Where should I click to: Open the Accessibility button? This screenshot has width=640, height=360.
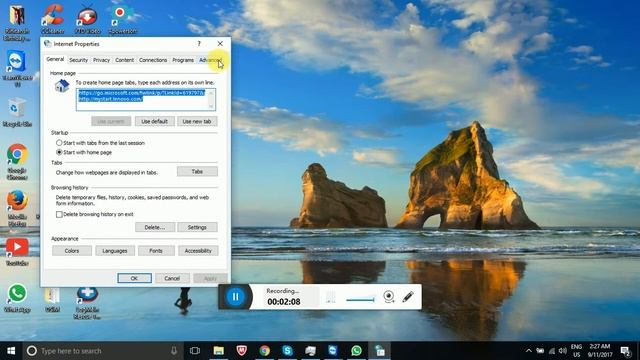tap(198, 251)
